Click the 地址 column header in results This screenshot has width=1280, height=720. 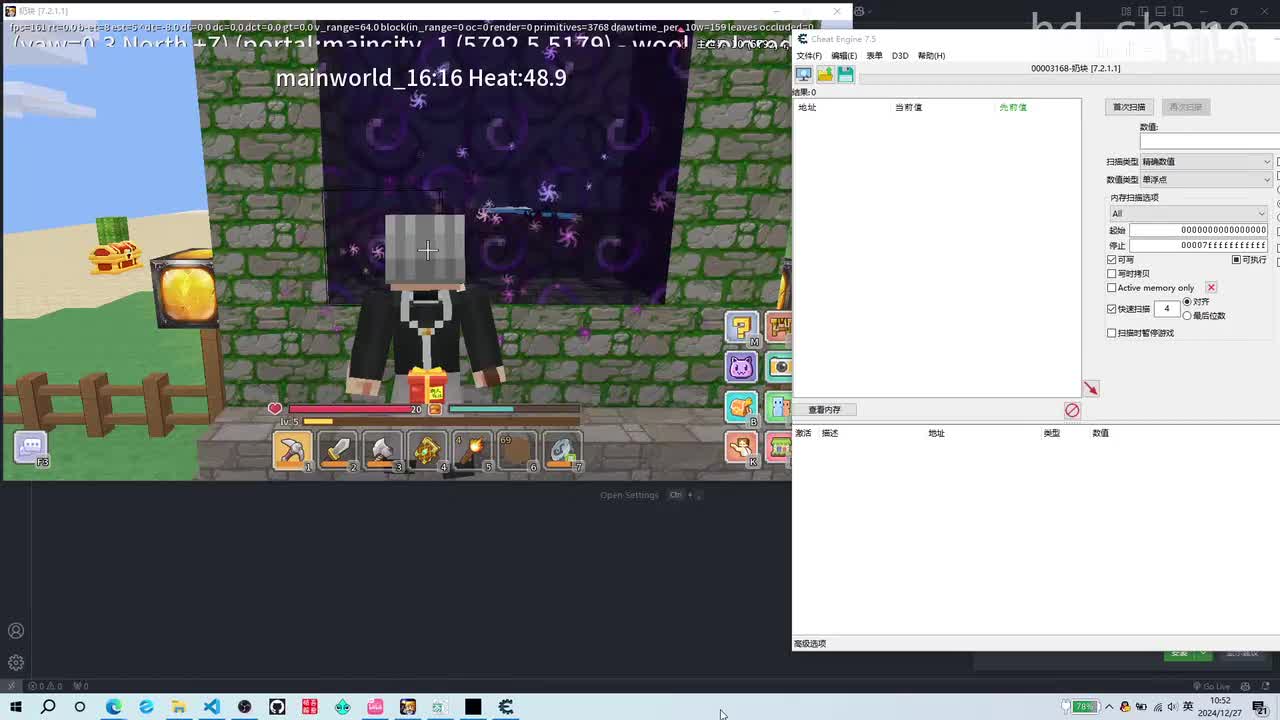(807, 107)
